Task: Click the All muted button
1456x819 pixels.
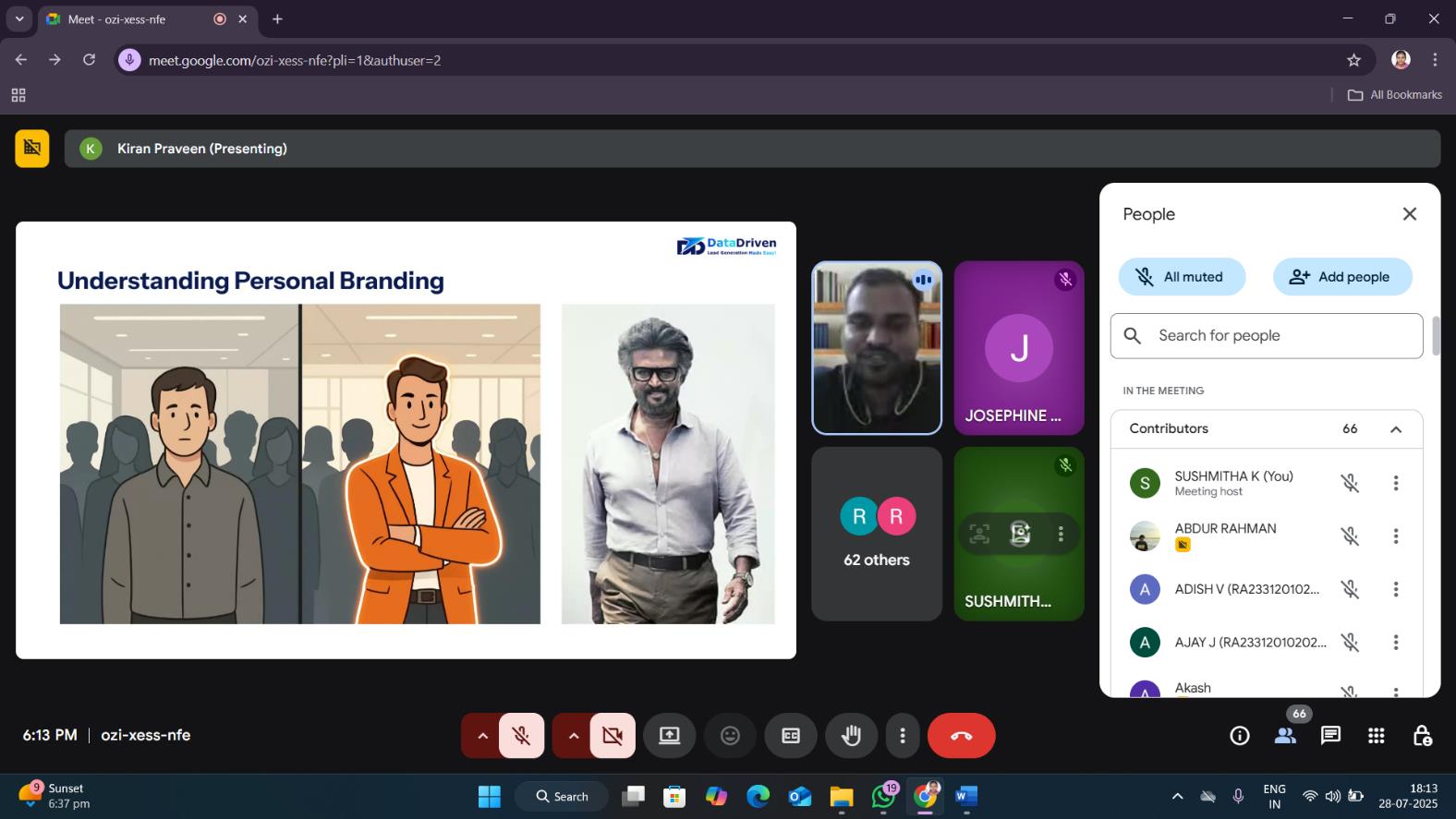Action: click(x=1182, y=277)
